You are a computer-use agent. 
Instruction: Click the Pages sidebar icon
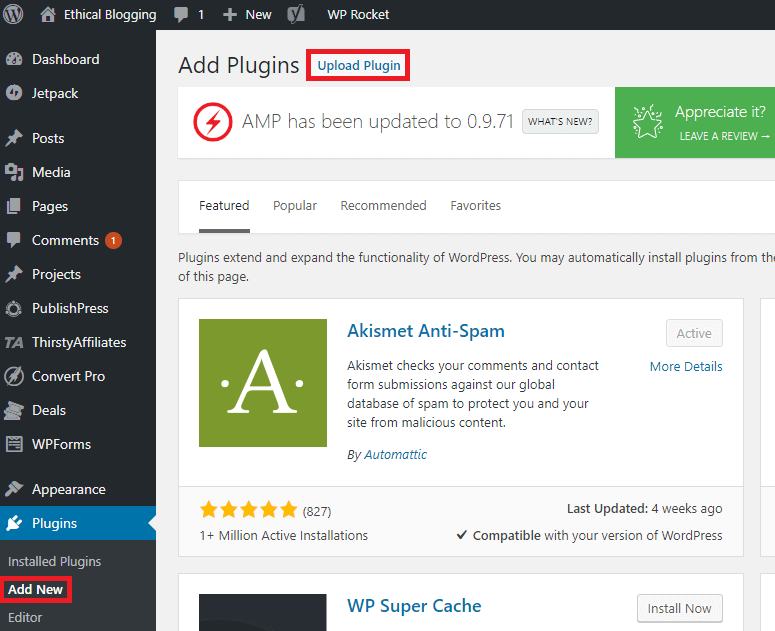click(14, 206)
